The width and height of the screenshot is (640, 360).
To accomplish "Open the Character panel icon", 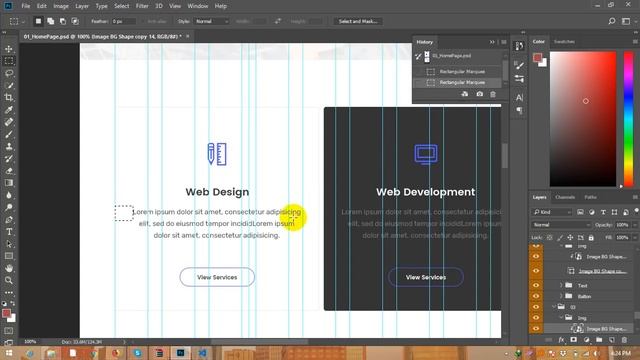I will pos(519,98).
